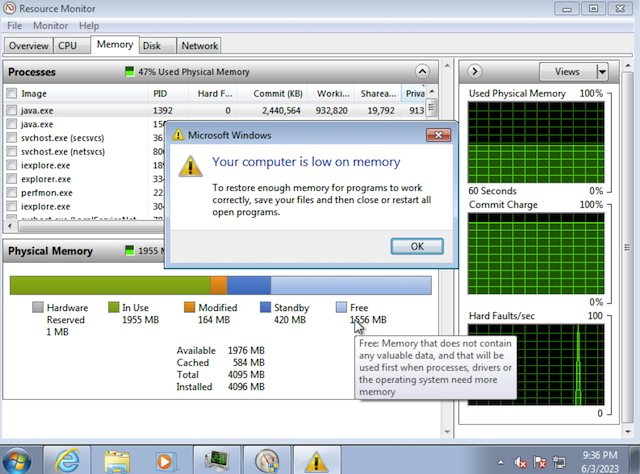Viewport: 640px width, 474px height.
Task: Click the Views button
Action: [x=567, y=72]
